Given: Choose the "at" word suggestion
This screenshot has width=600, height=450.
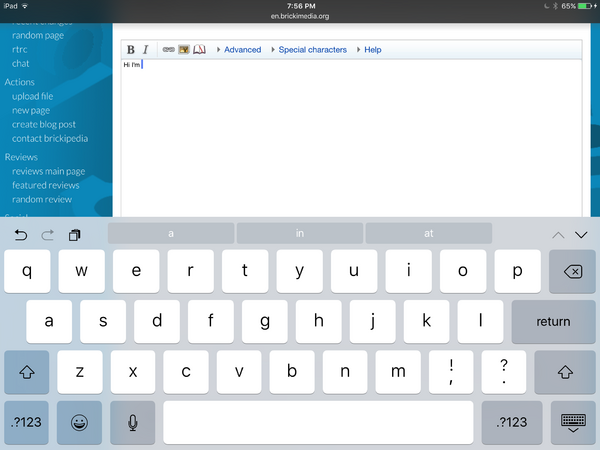Looking at the screenshot, I should pos(429,233).
